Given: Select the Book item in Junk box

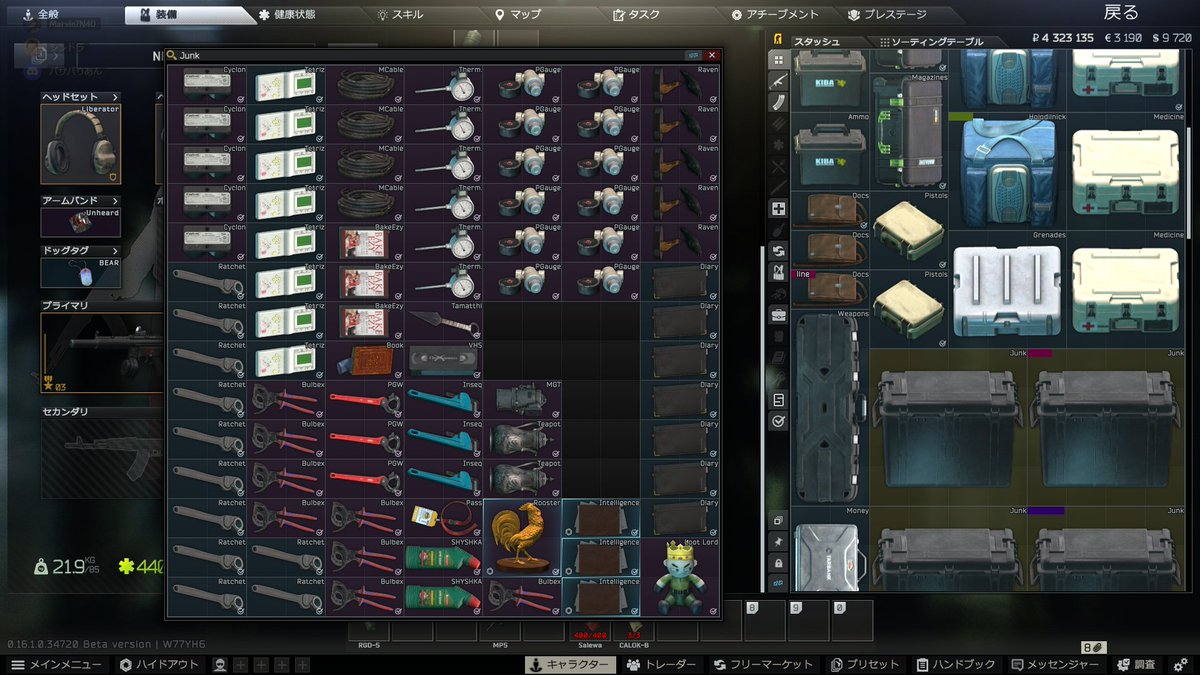Looking at the screenshot, I should point(365,360).
